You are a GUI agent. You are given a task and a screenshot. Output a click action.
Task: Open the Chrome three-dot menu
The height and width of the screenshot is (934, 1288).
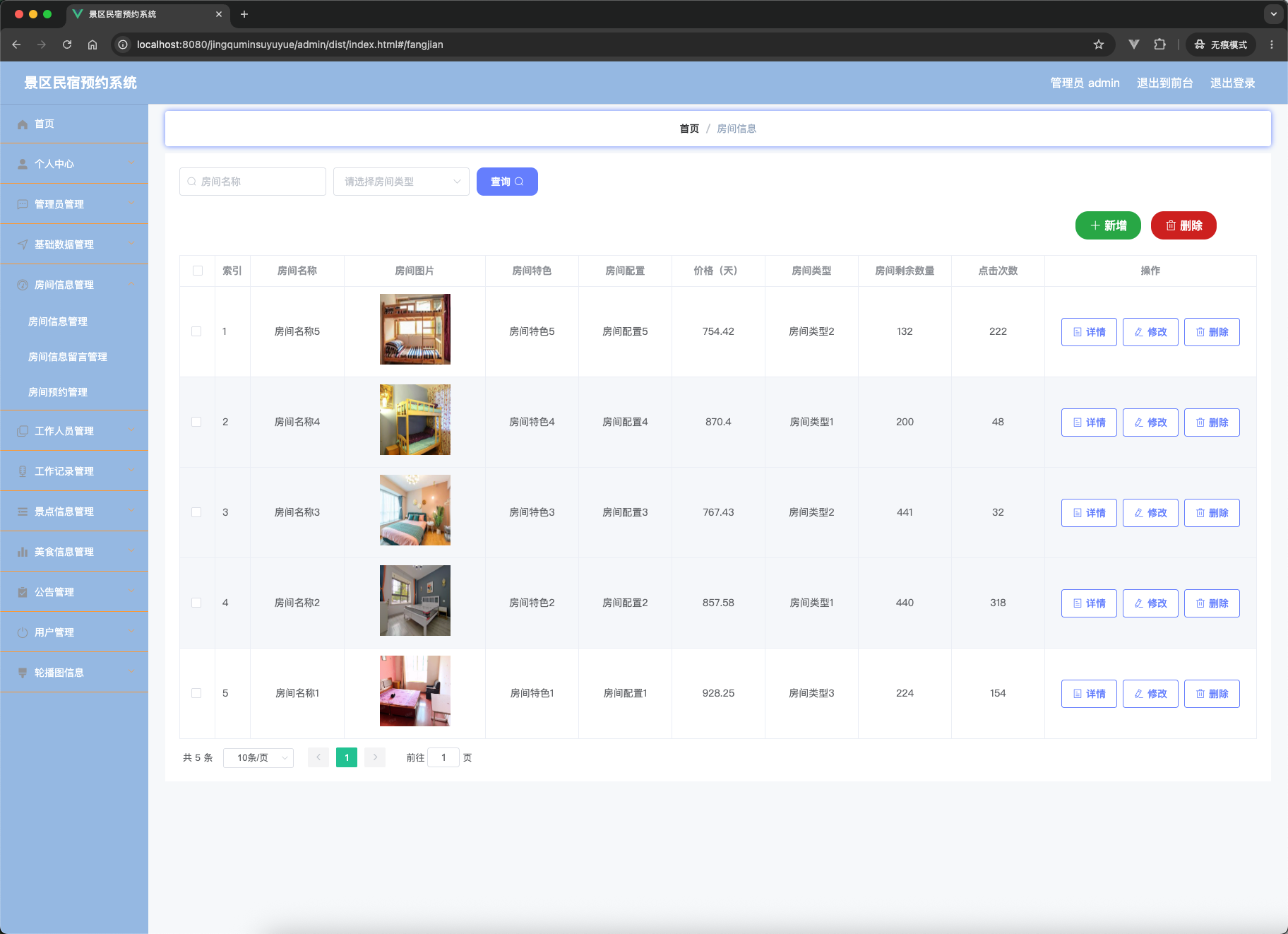pyautogui.click(x=1272, y=45)
